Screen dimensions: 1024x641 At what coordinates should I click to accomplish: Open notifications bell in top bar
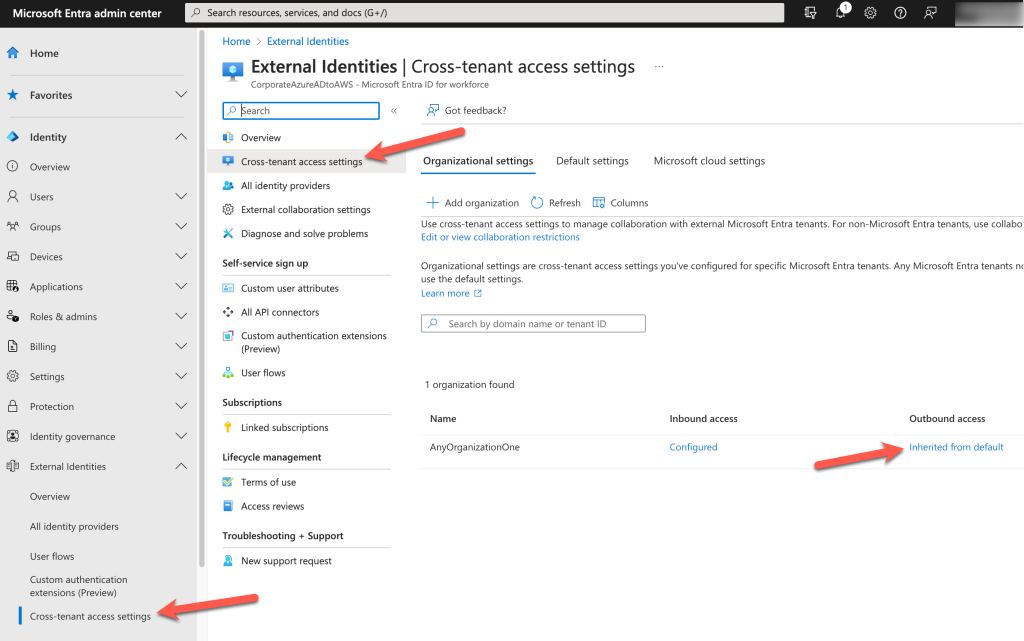(840, 13)
